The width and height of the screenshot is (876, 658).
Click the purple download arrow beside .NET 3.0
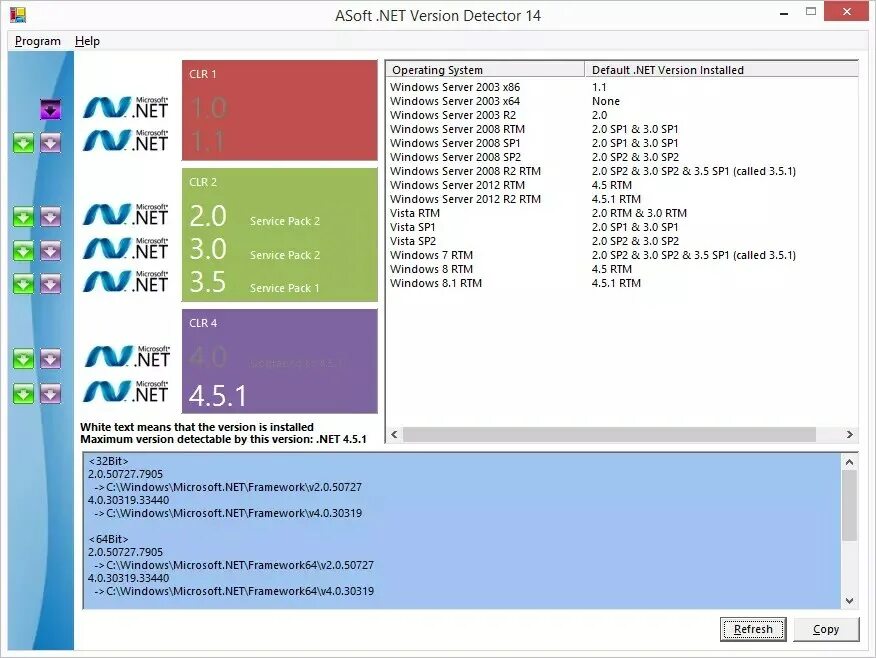pyautogui.click(x=50, y=251)
